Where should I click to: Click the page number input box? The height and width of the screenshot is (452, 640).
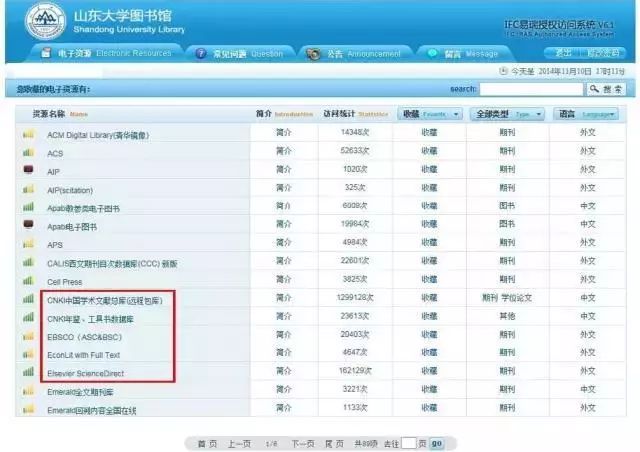[409, 443]
